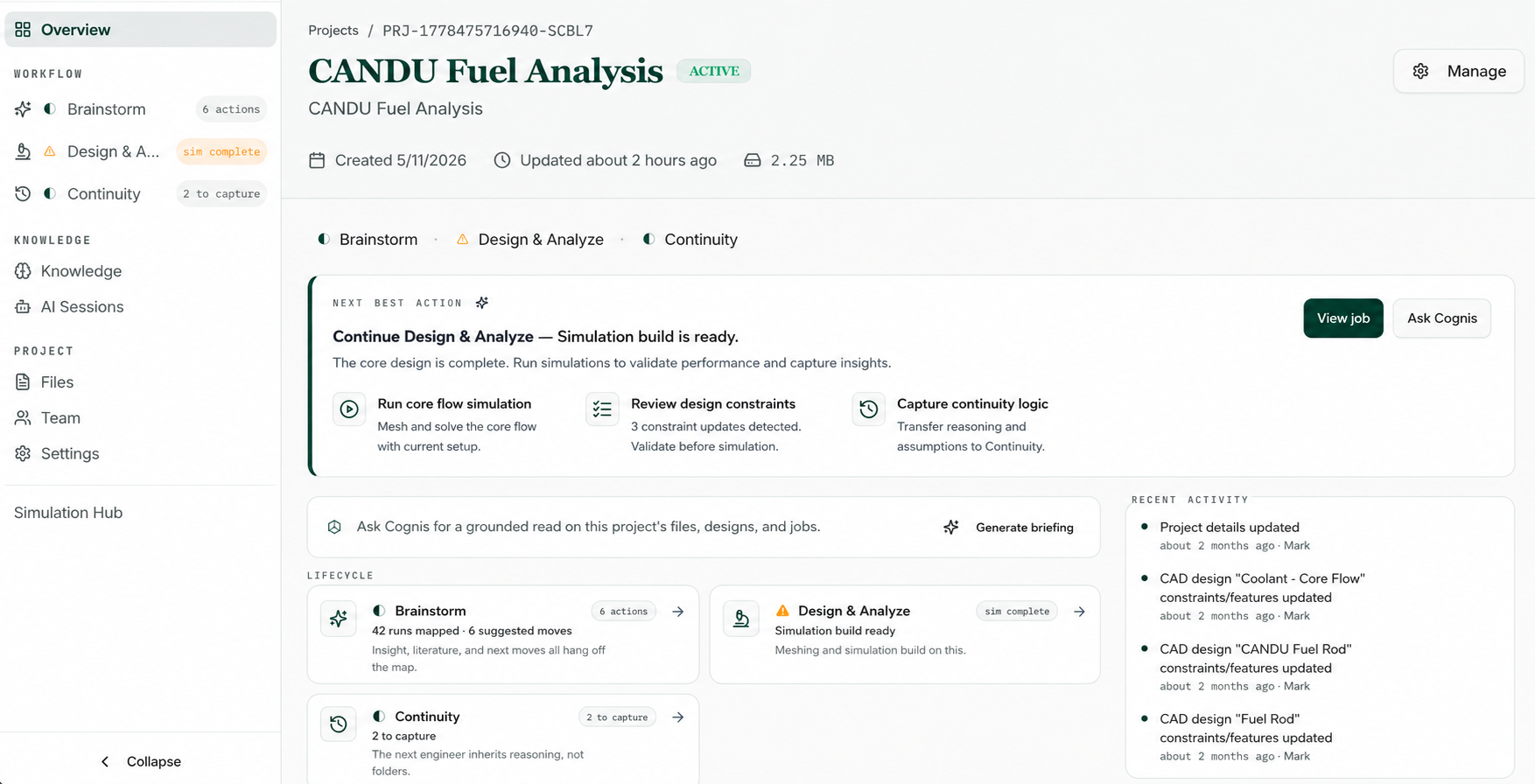The height and width of the screenshot is (784, 1535).
Task: Open the Continuity lifecycle card arrow
Action: (x=678, y=717)
